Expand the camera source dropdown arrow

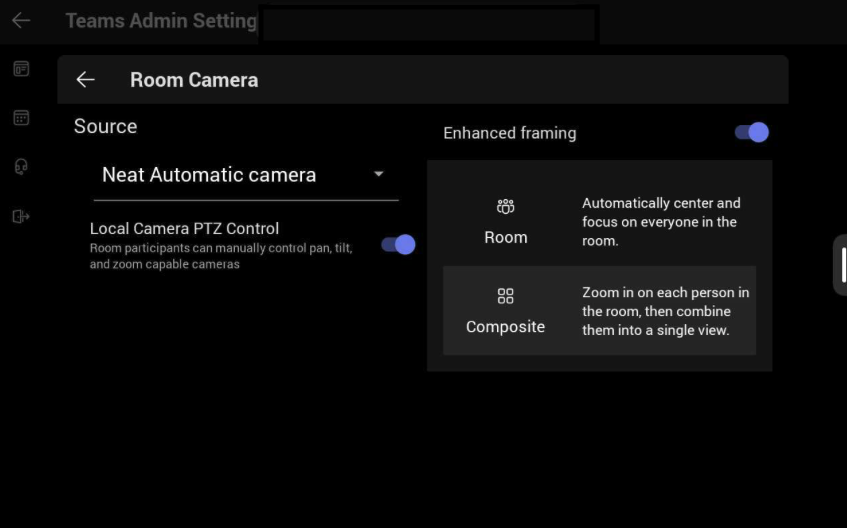pyautogui.click(x=379, y=174)
